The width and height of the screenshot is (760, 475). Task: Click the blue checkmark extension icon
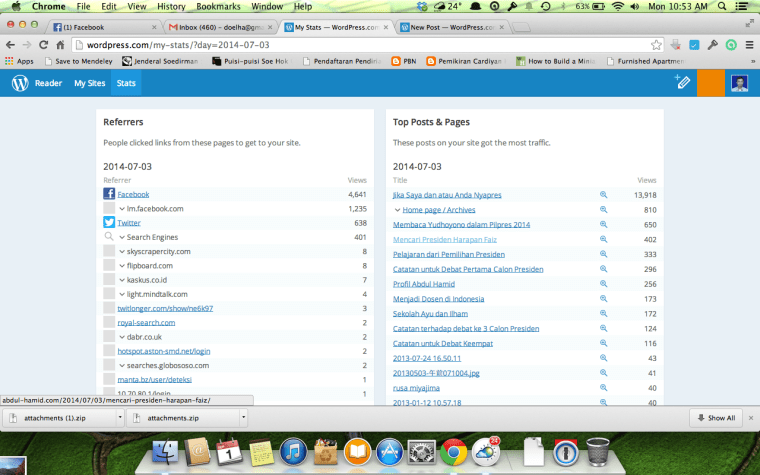(694, 45)
